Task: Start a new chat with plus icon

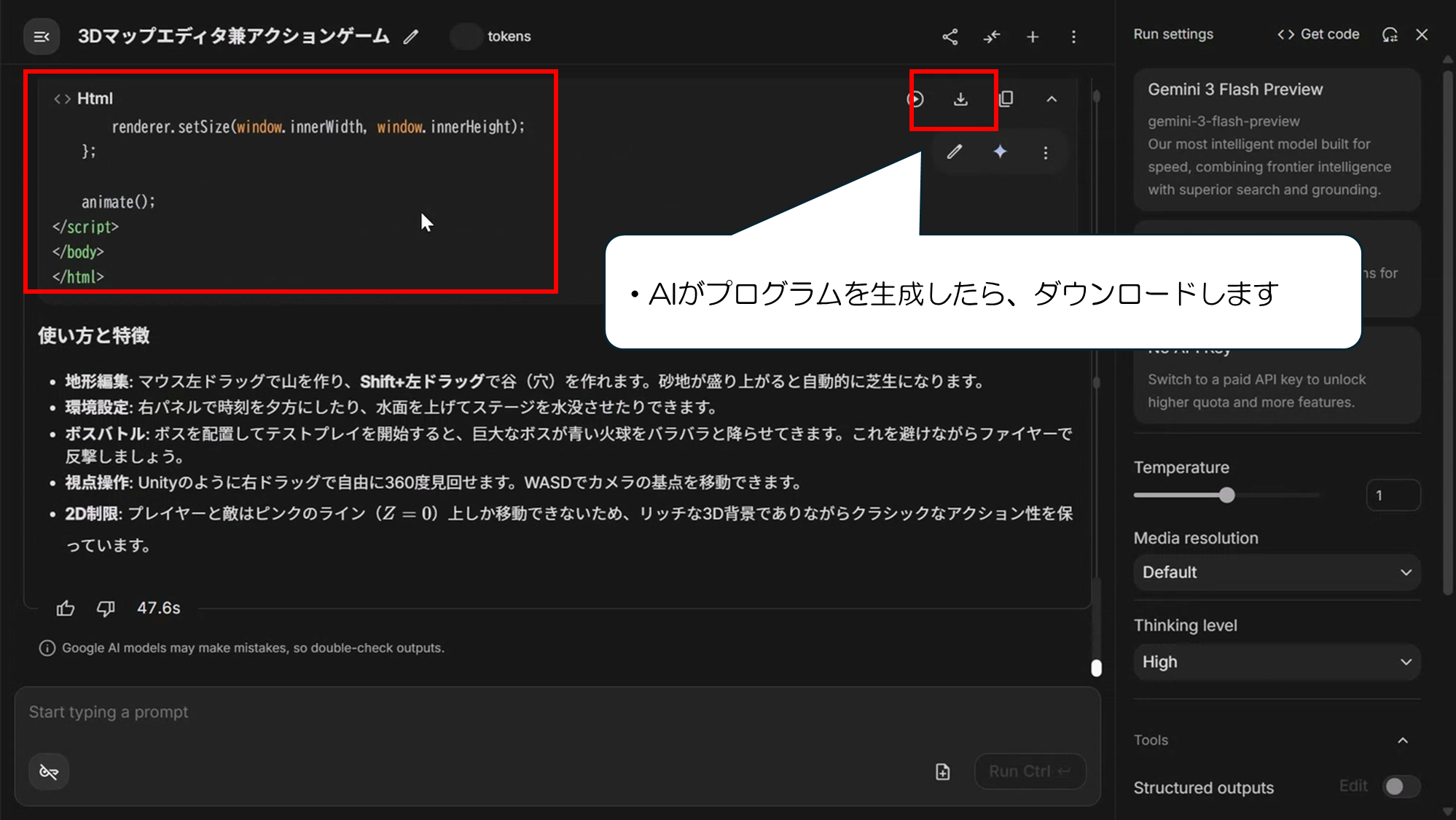Action: coord(1033,36)
